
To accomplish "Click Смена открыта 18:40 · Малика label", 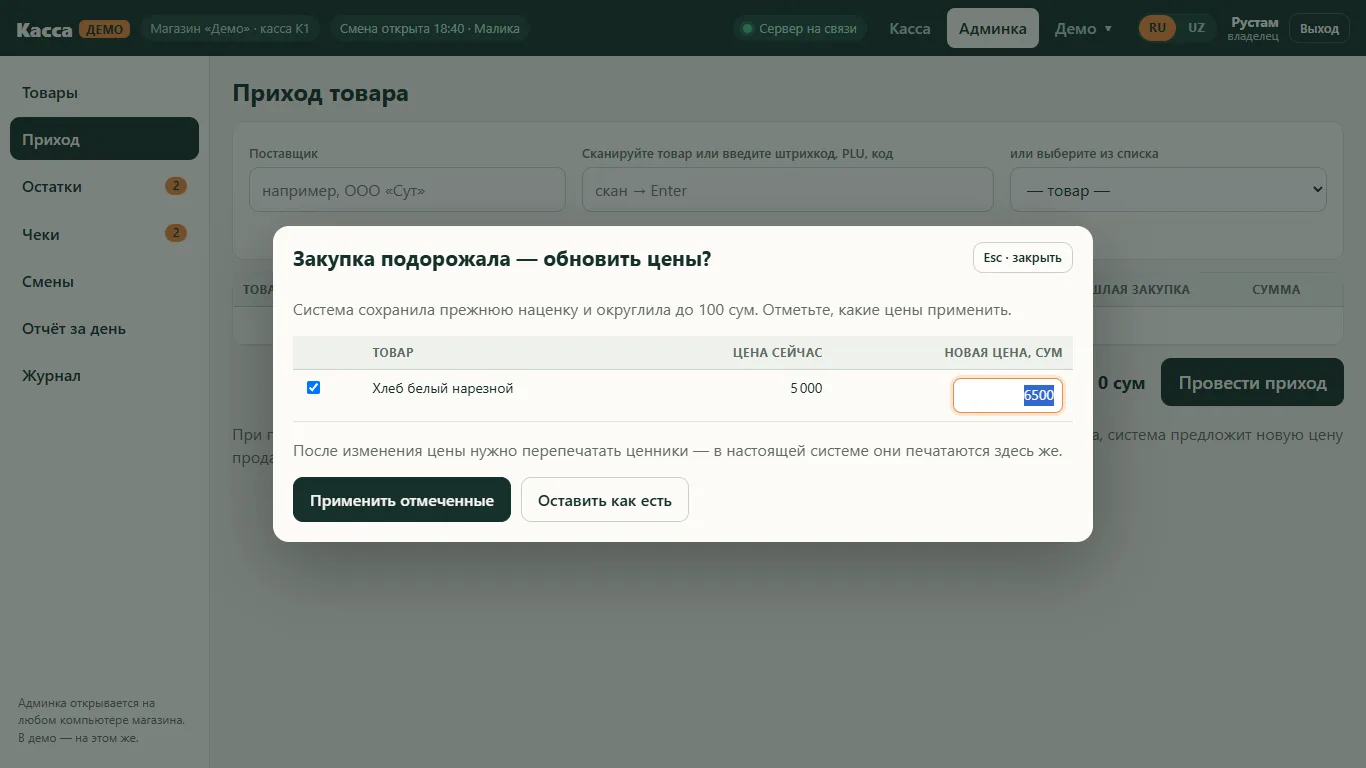I will (430, 29).
